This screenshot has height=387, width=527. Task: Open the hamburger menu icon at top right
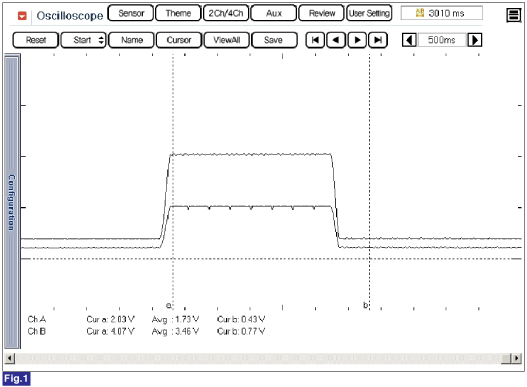(x=514, y=15)
